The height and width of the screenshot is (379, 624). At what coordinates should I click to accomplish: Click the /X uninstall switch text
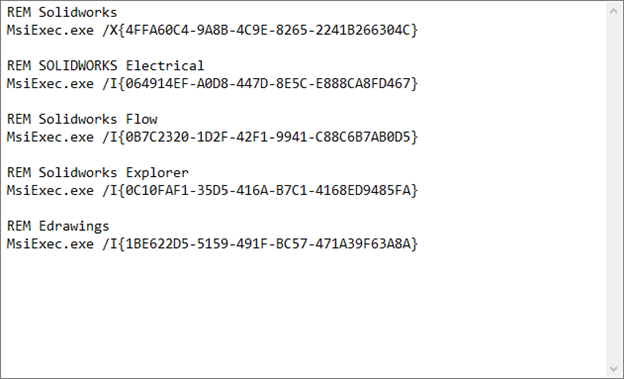tap(110, 30)
